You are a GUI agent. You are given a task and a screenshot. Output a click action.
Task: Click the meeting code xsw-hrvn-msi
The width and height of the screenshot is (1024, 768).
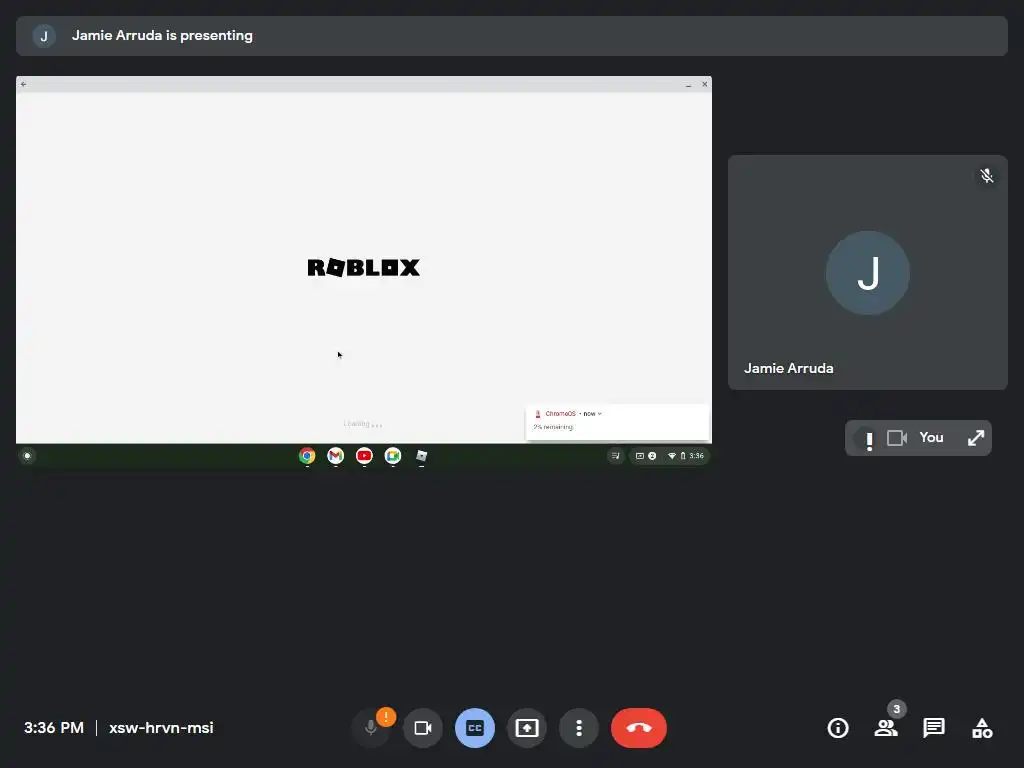[x=161, y=728]
